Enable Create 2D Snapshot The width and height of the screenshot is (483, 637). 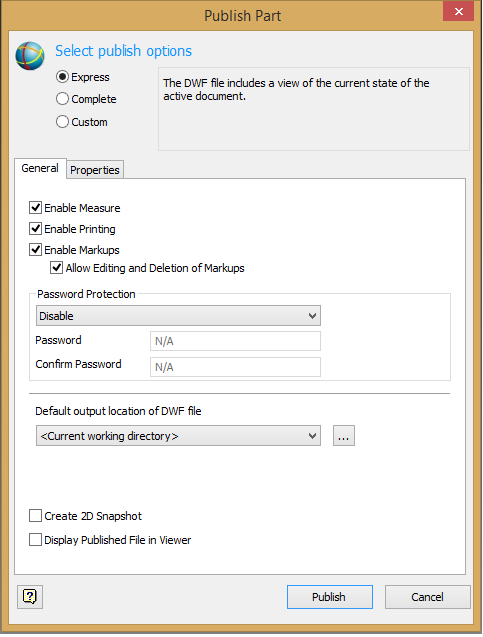click(35, 516)
